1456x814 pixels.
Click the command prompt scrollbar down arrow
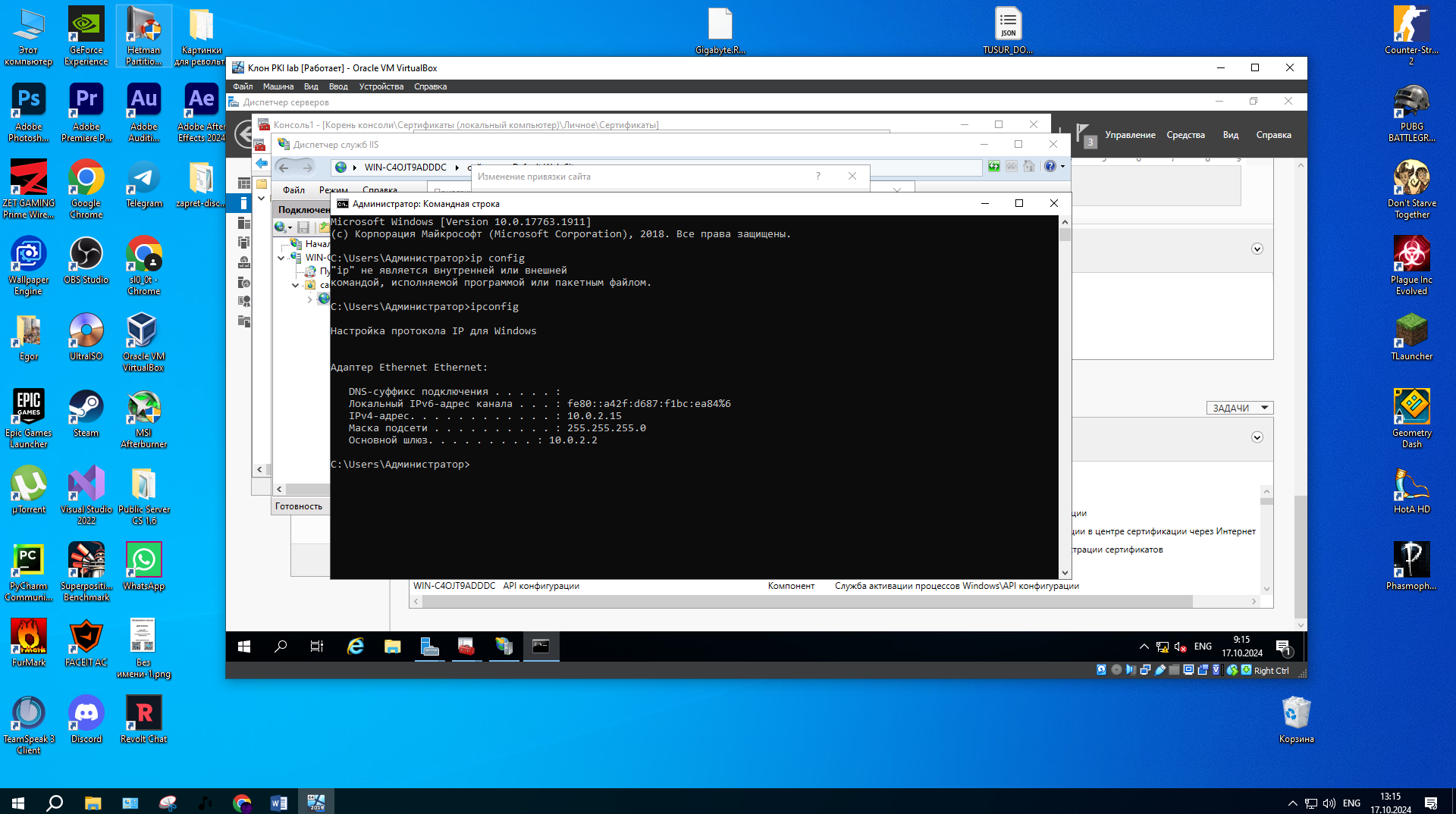coord(1065,573)
